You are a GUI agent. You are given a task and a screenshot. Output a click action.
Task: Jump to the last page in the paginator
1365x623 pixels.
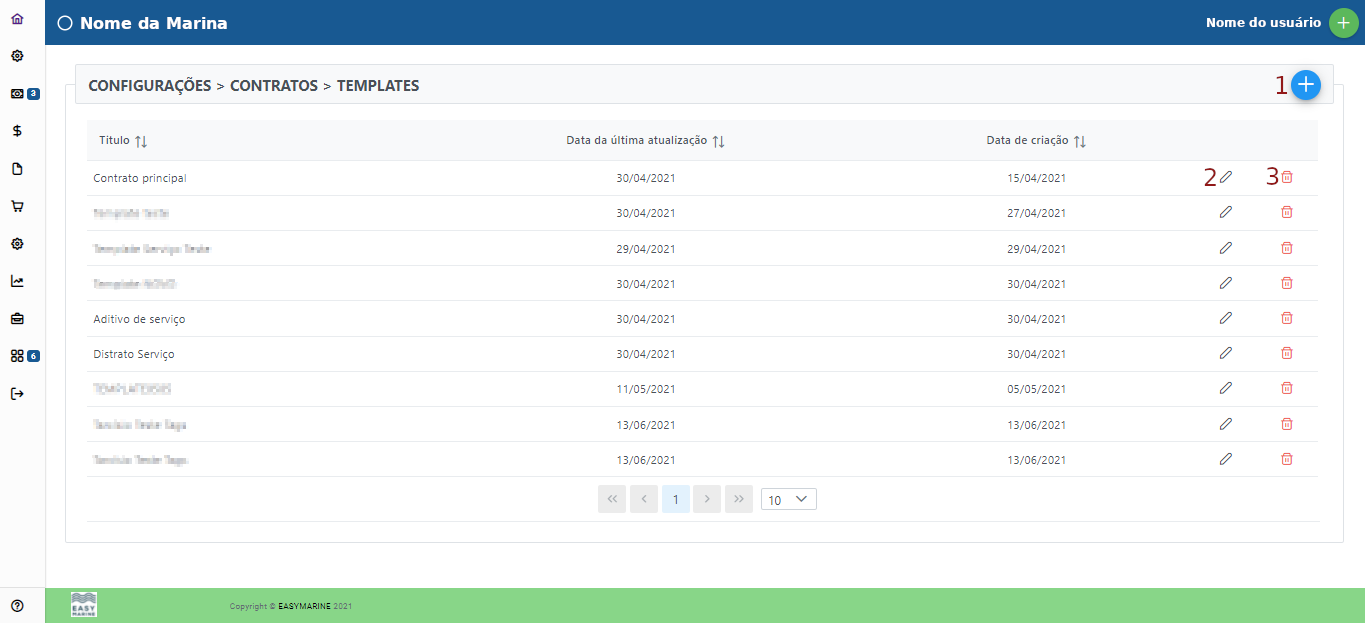pos(739,499)
